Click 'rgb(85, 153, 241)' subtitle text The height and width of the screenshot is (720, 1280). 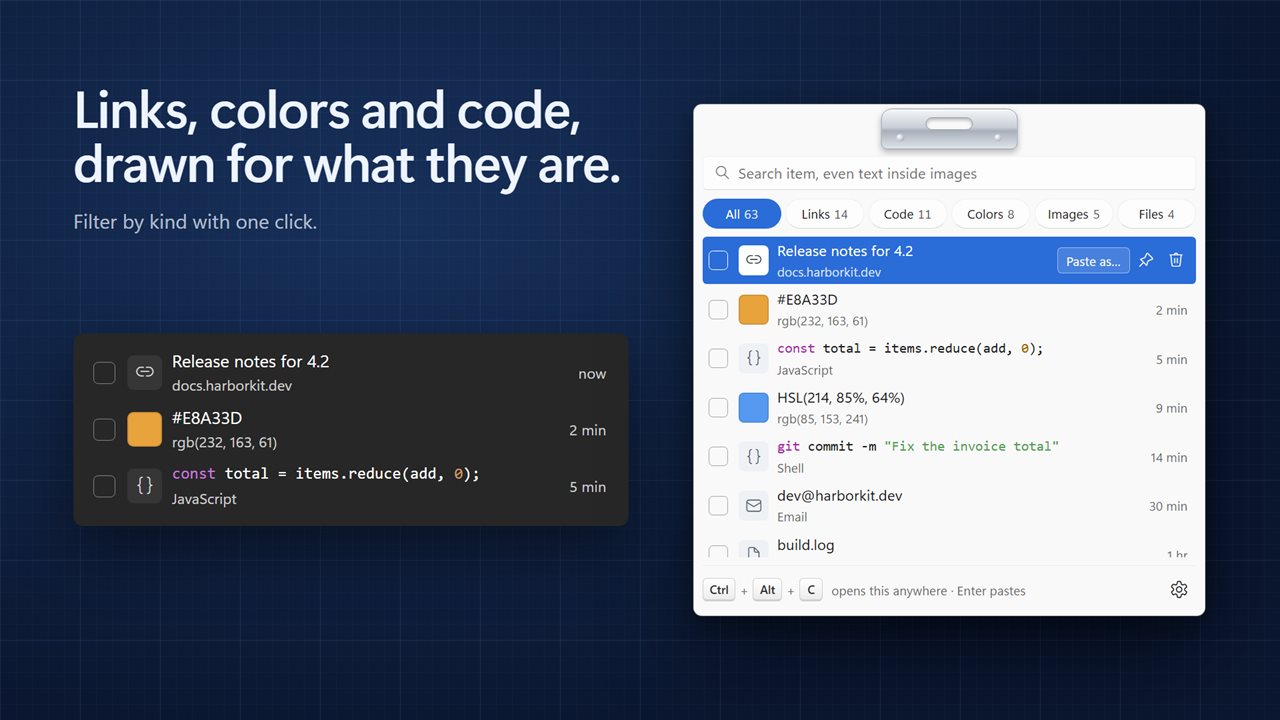pyautogui.click(x=823, y=419)
